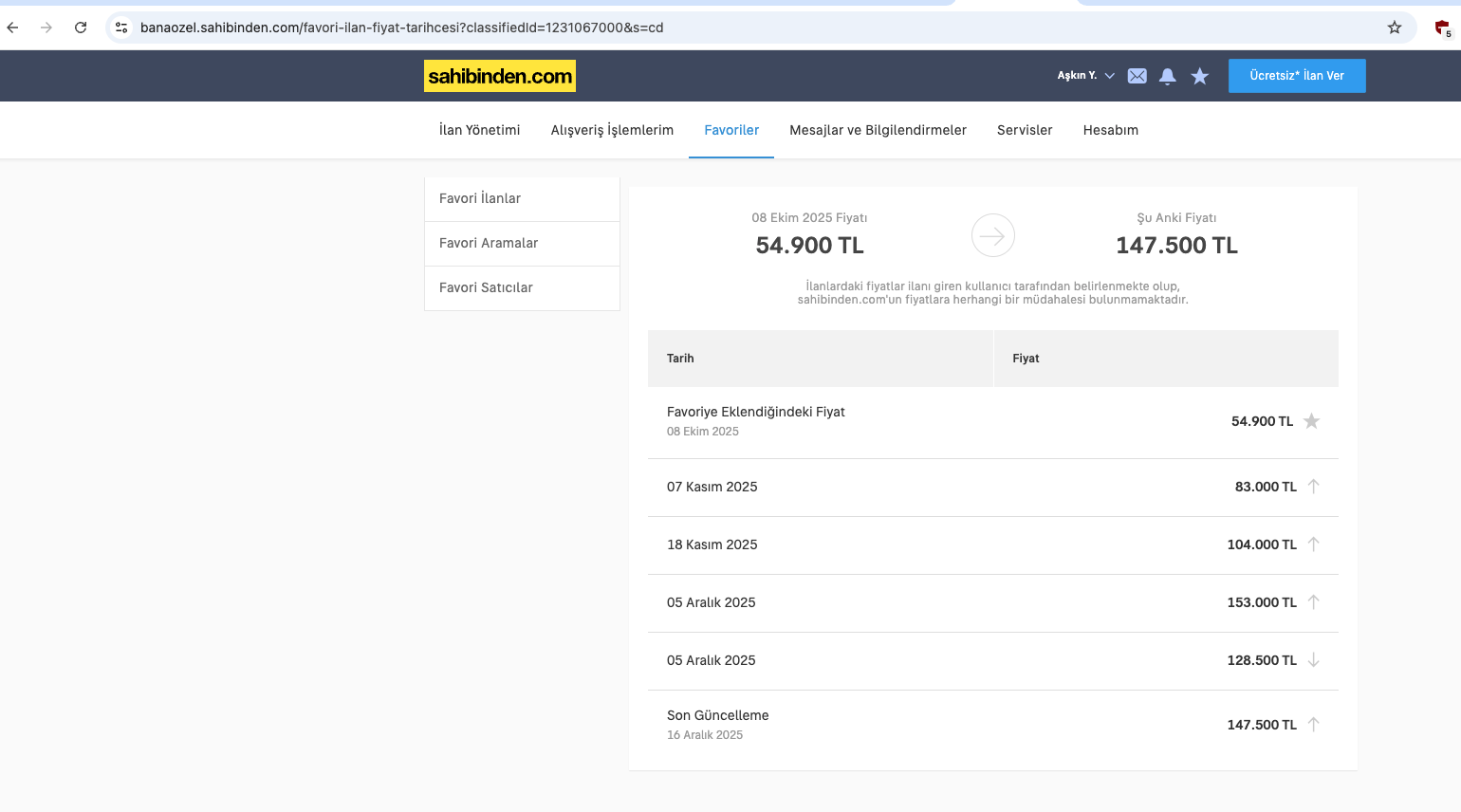Select 05 Aralık 2025 date with 128.500 TL
1461x812 pixels.
[711, 660]
